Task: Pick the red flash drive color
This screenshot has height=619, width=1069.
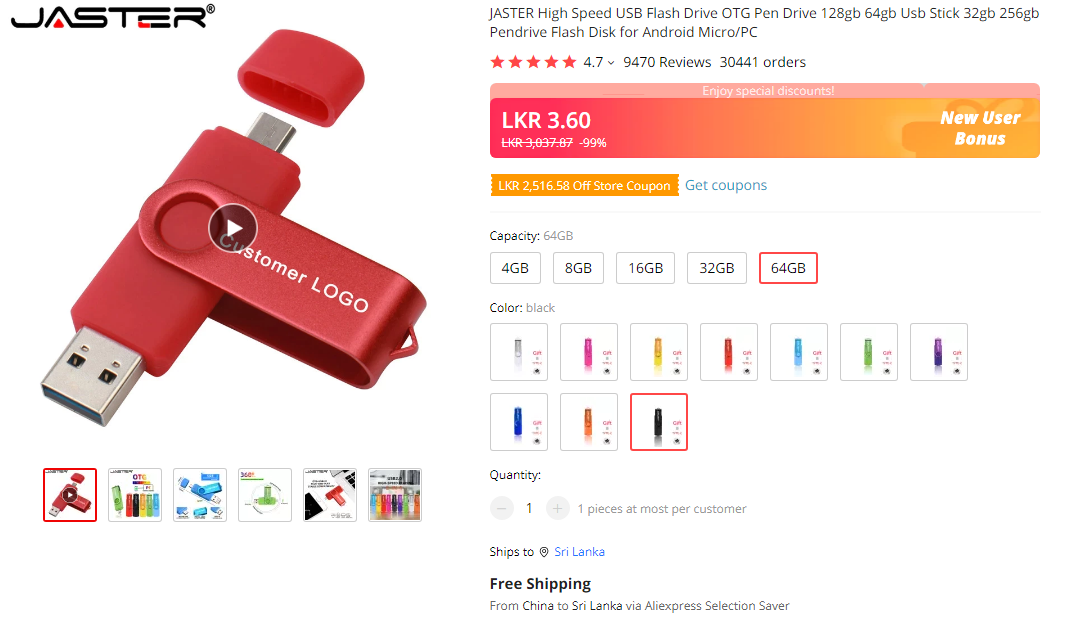Action: (729, 352)
